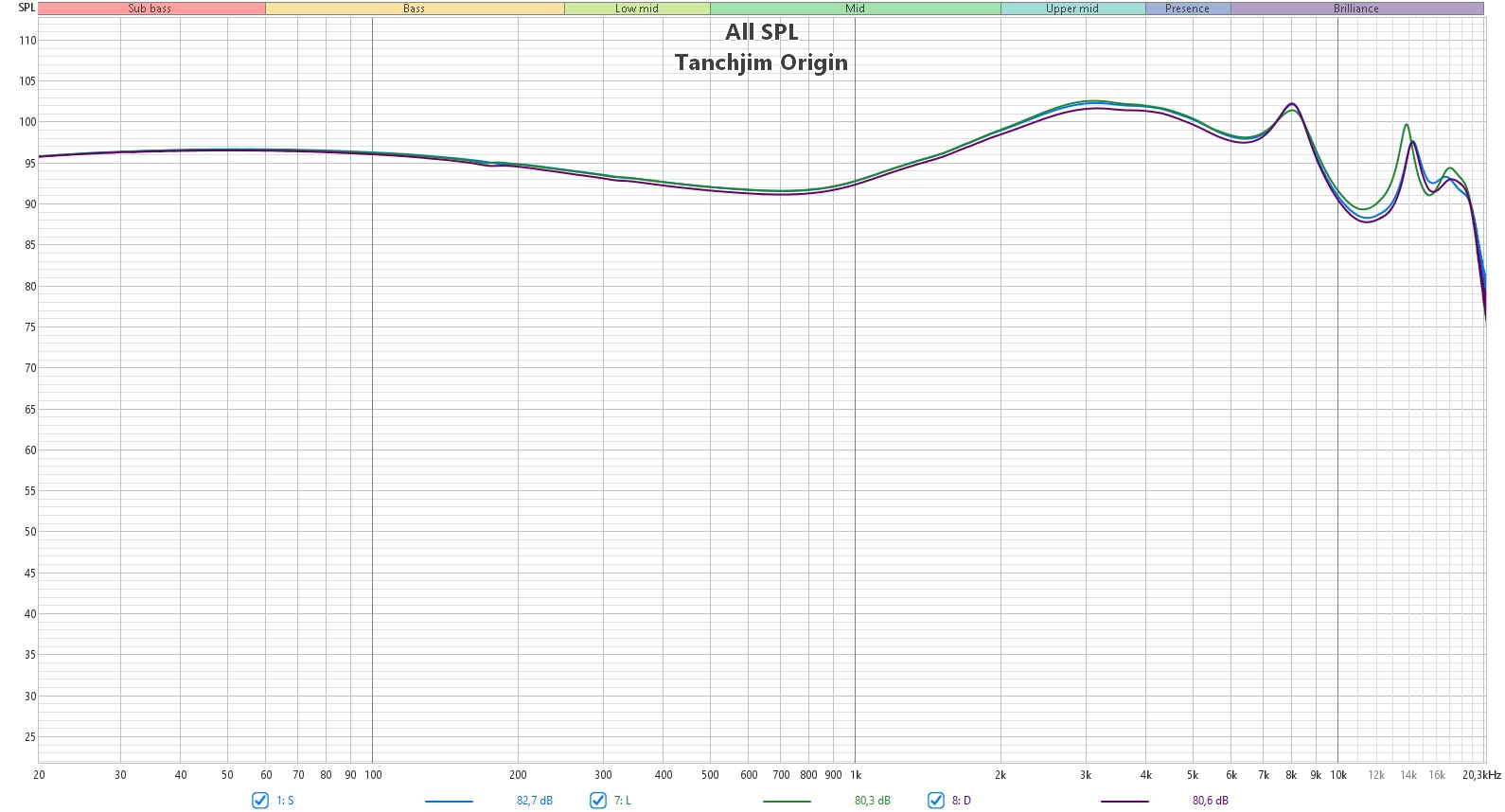Uncheck the "1: S" trace checkbox

[x=260, y=801]
